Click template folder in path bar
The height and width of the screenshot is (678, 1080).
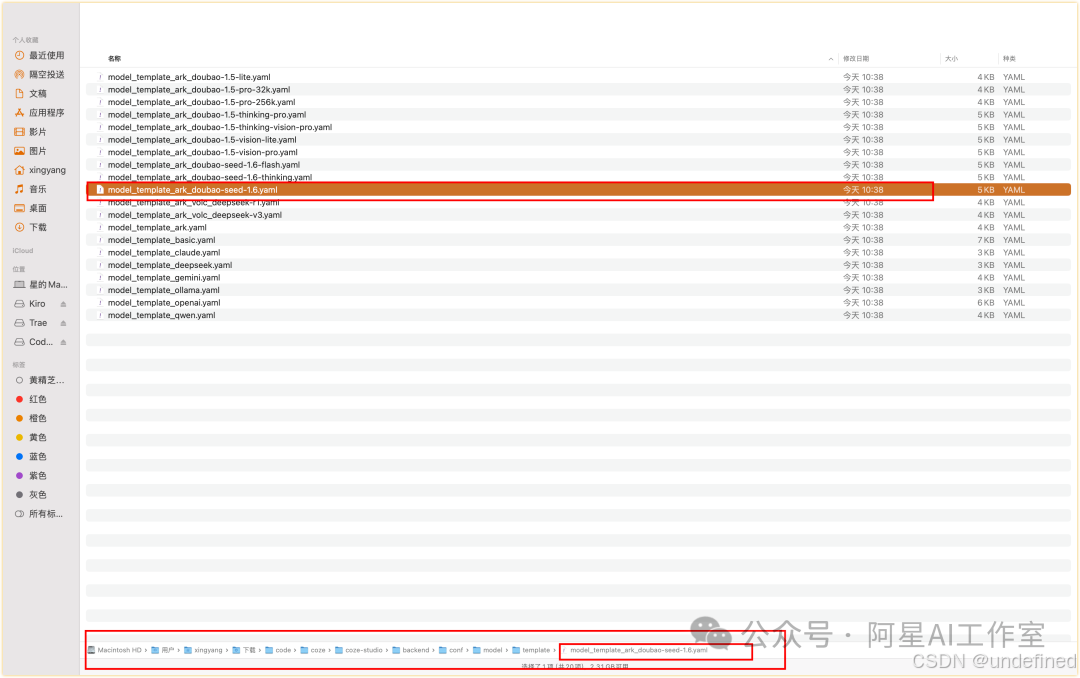pos(531,650)
